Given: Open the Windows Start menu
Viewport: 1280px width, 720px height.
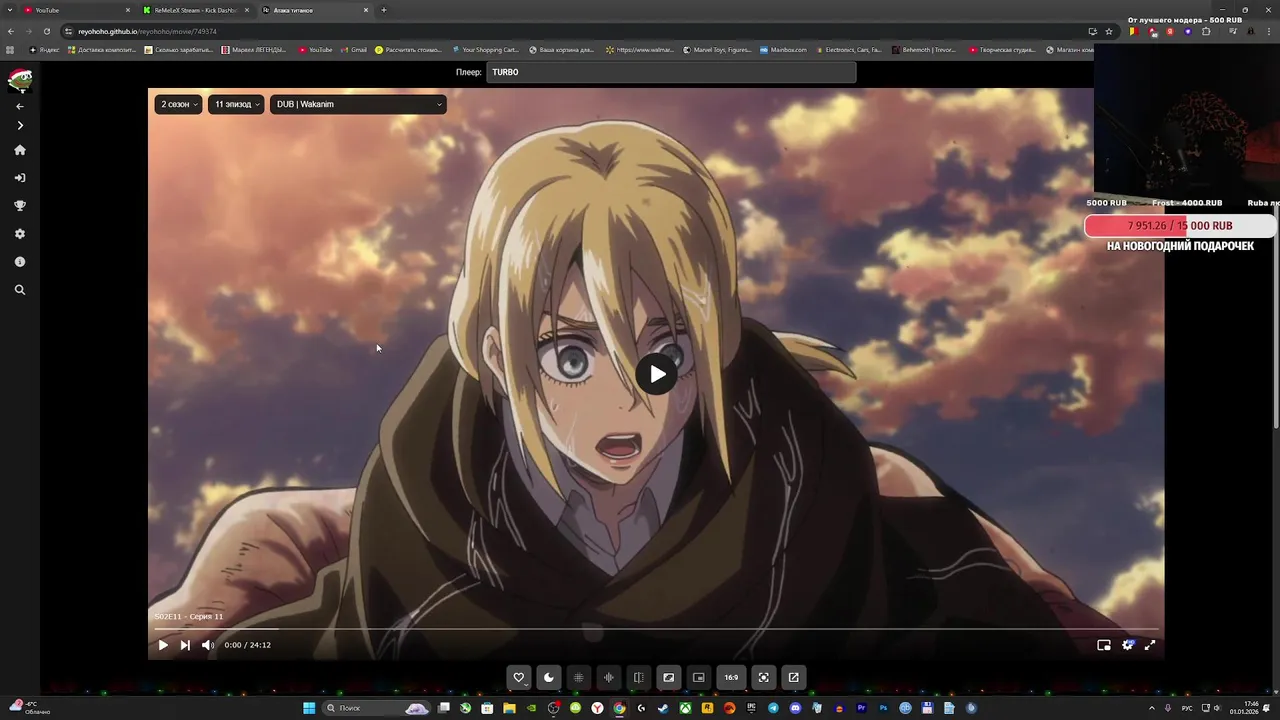Looking at the screenshot, I should pos(309,708).
